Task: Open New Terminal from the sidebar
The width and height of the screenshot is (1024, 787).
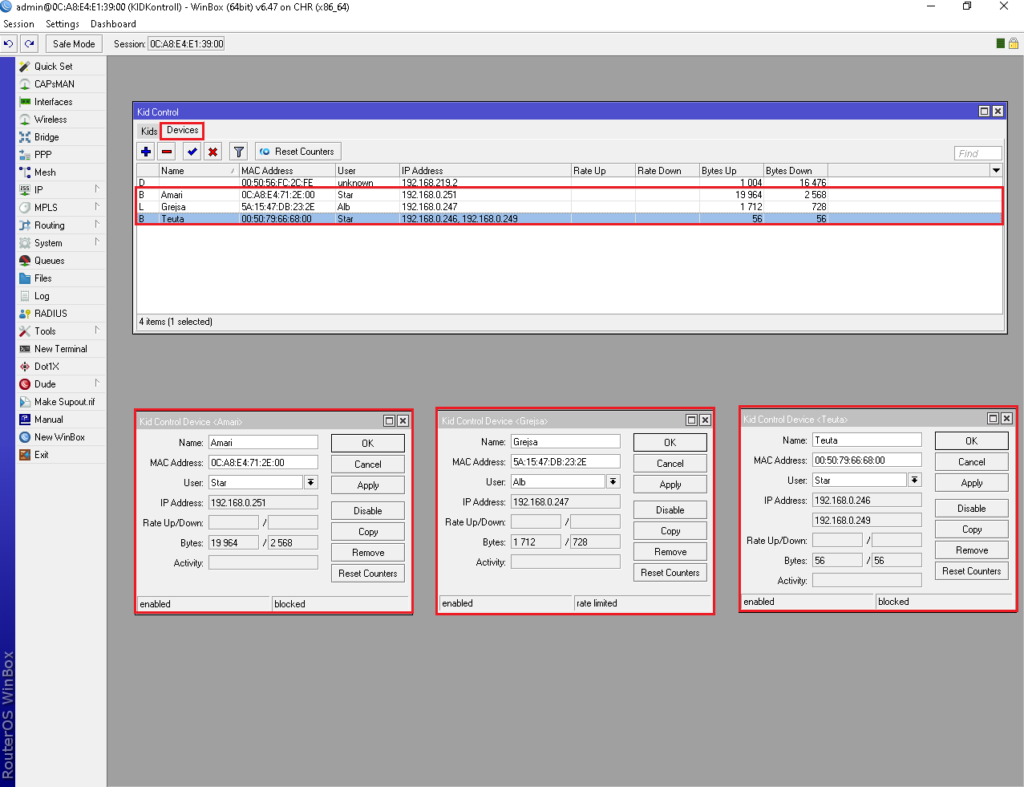Action: [x=60, y=349]
